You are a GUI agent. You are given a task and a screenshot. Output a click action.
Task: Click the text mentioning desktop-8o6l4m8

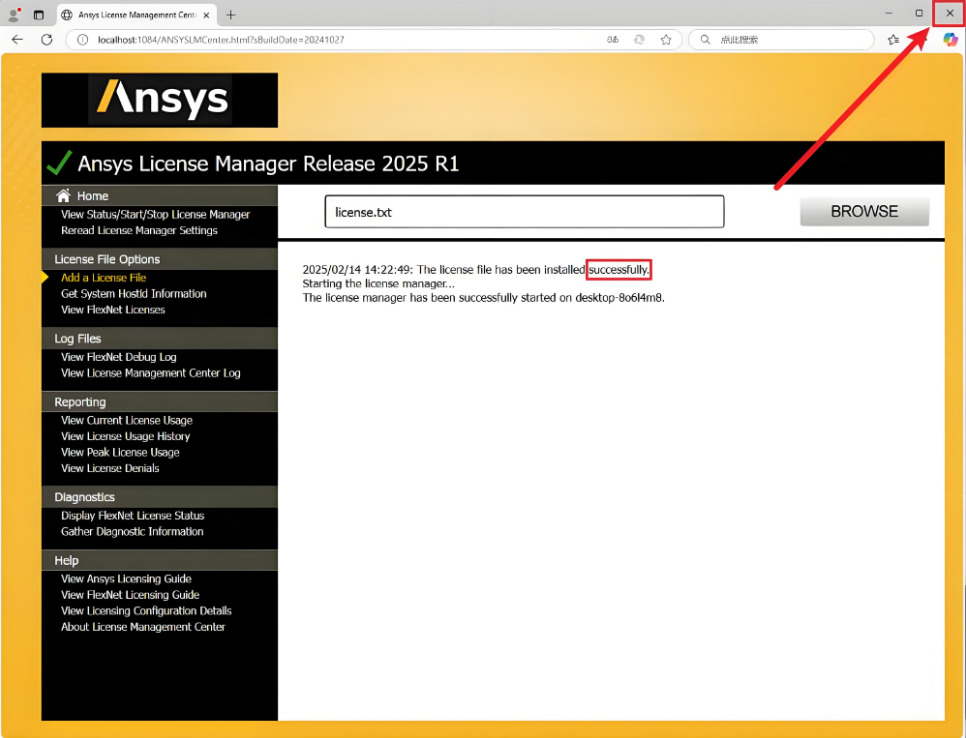484,298
